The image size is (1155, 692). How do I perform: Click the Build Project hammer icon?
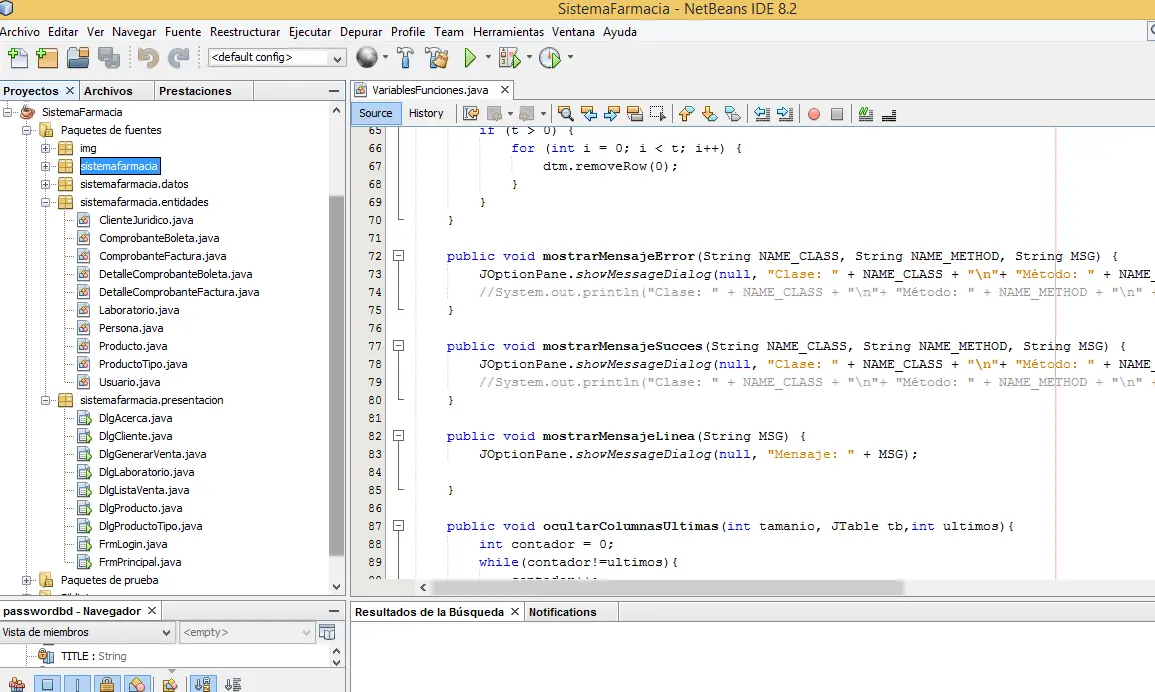(x=406, y=58)
